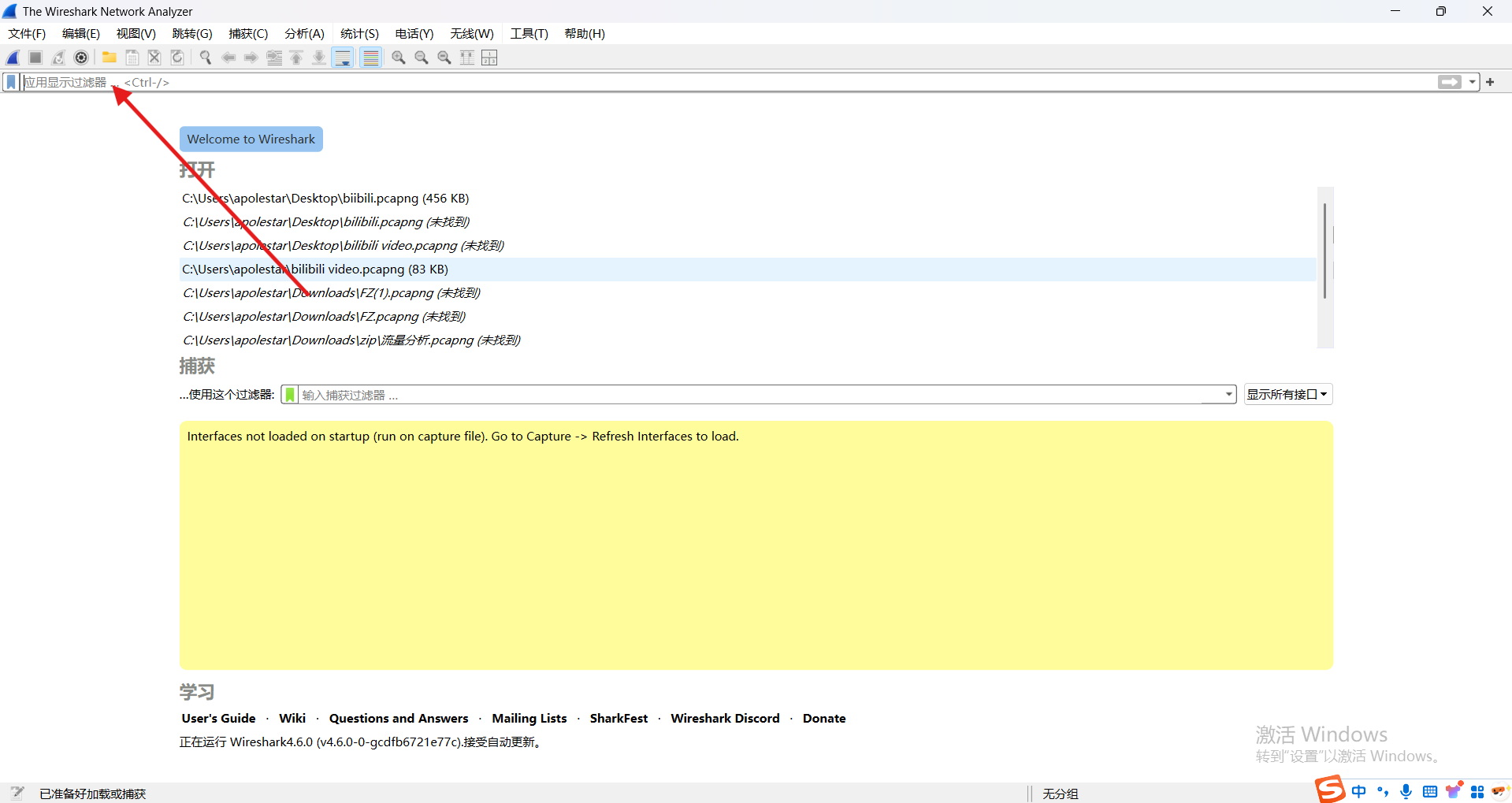Jump to first packet icon
1512x803 pixels.
pos(296,58)
